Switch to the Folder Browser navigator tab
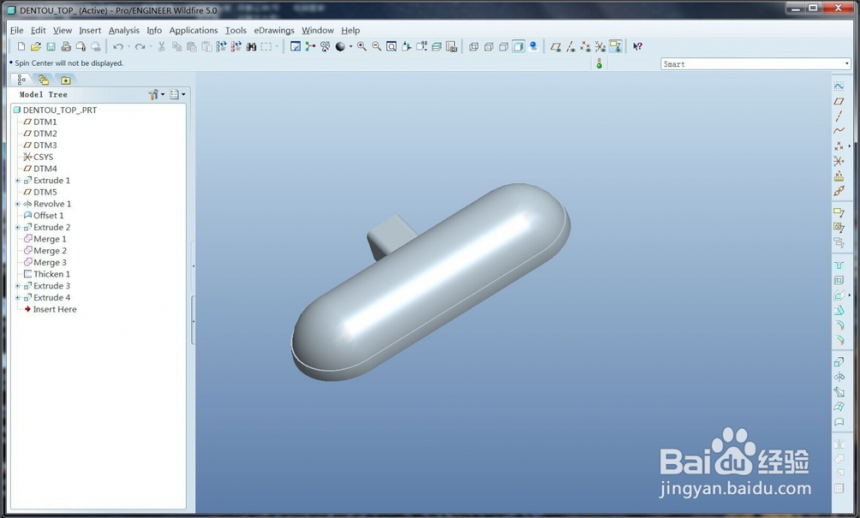The image size is (860, 518). (43, 80)
